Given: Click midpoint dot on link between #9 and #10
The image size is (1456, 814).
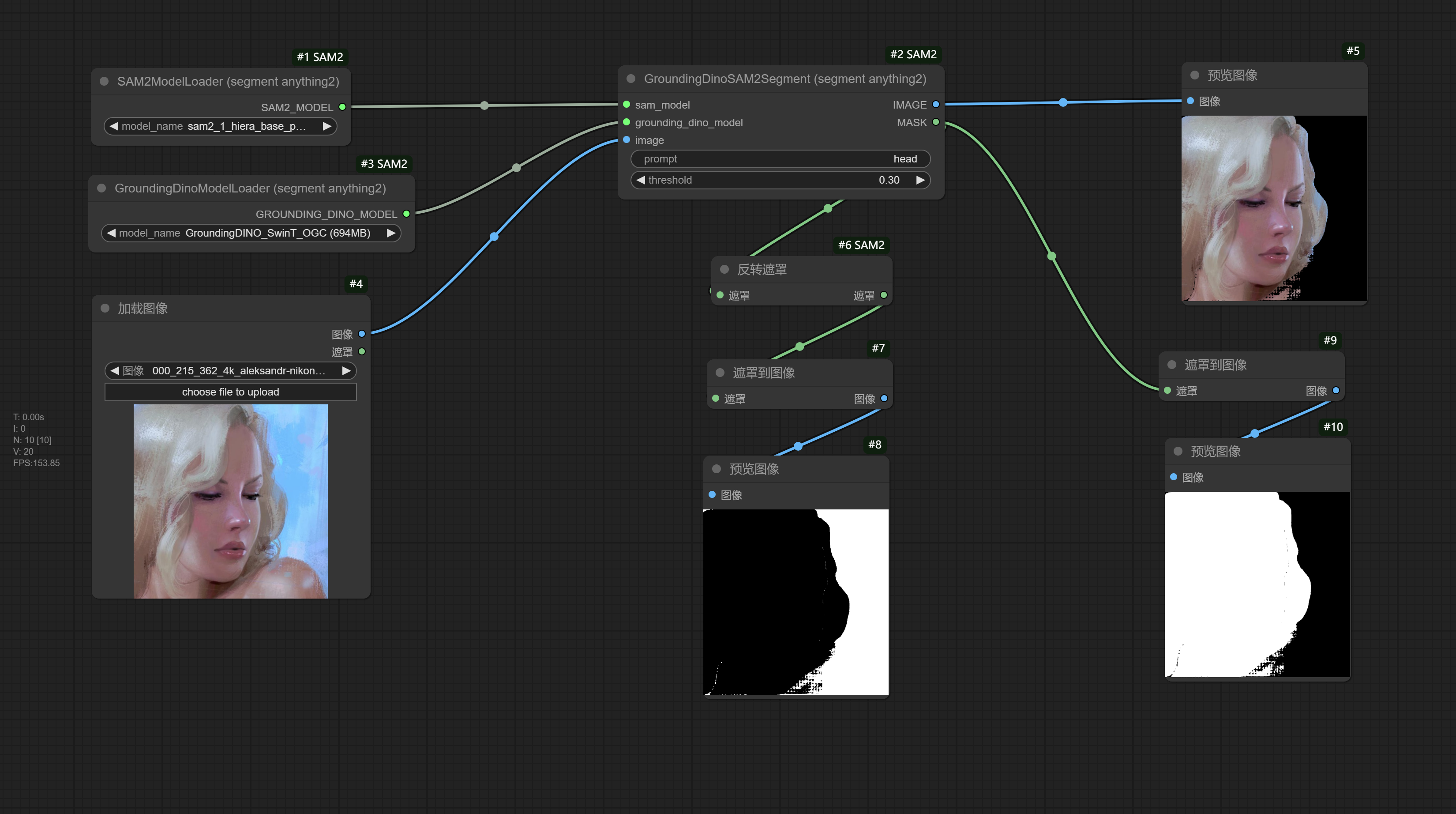Looking at the screenshot, I should point(1254,433).
